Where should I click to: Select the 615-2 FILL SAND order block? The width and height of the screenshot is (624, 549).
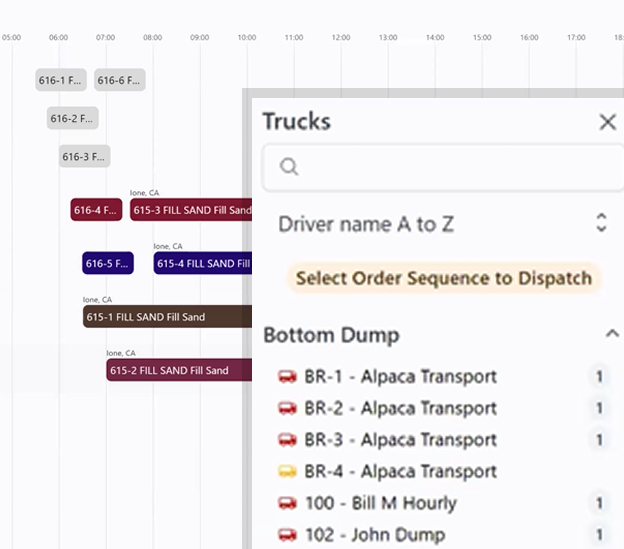point(179,370)
